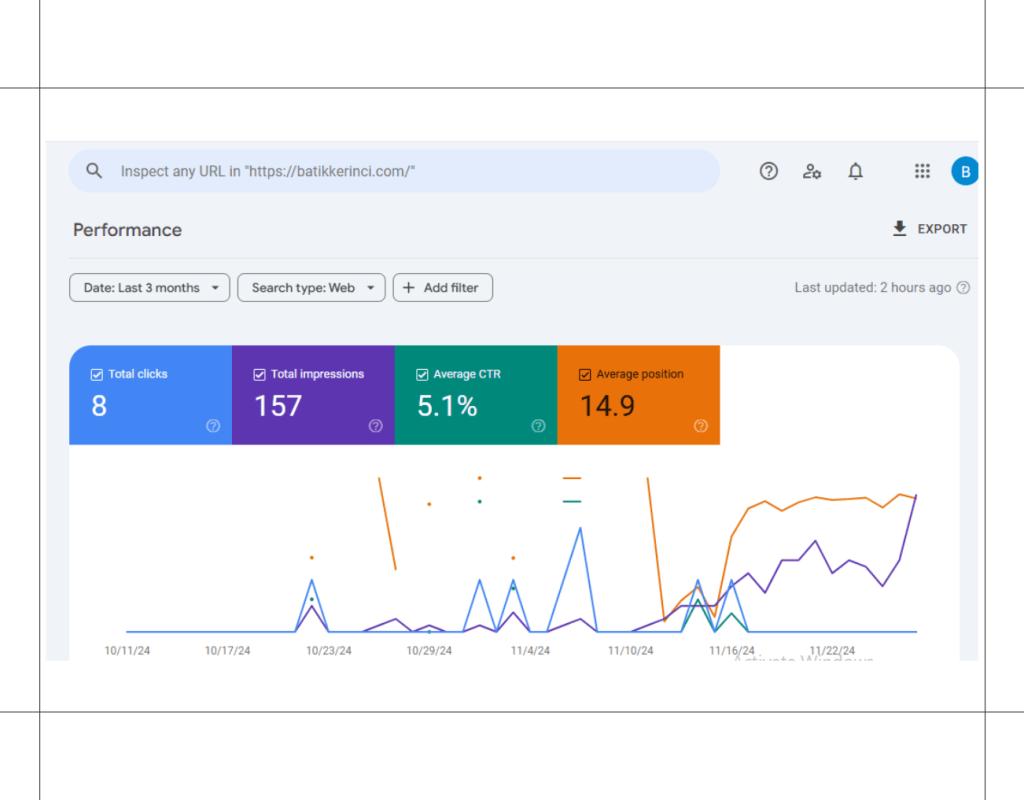Screen dimensions: 1024x800
Task: Toggle the Average position checkbox
Action: pos(585,375)
